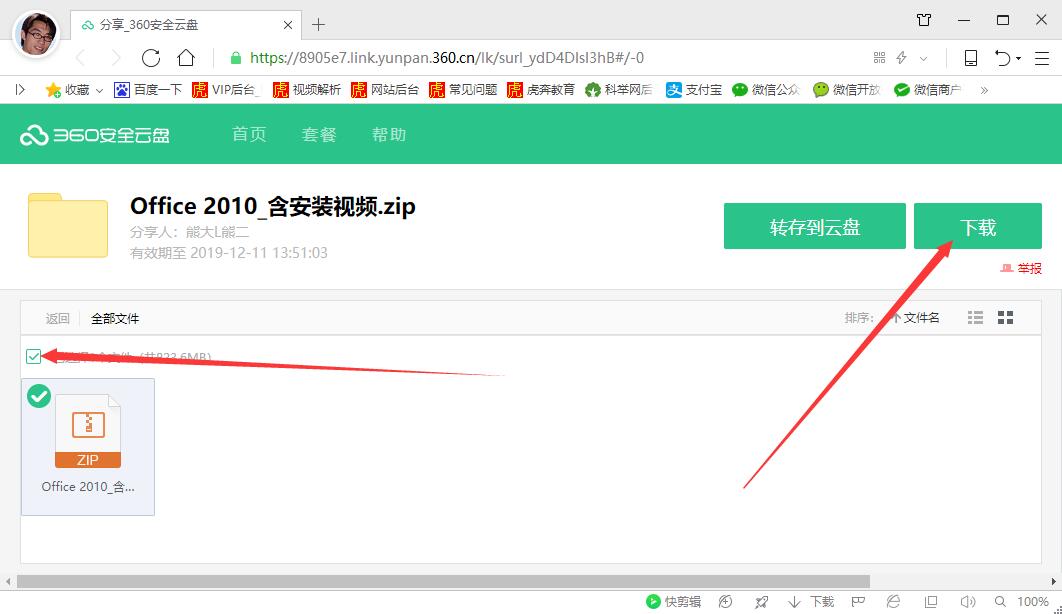Expand the 收藏 dropdown arrow
Viewport: 1062px width, 614px height.
pos(99,90)
